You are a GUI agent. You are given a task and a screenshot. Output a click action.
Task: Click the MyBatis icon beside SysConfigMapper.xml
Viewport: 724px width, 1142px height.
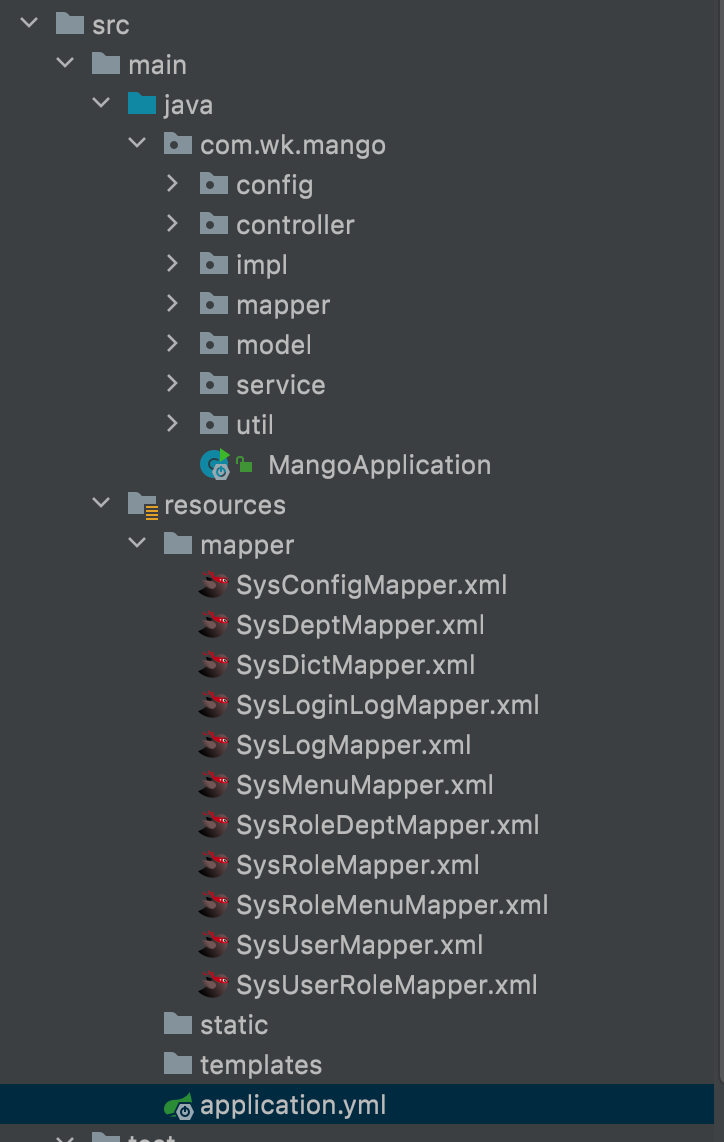tap(213, 585)
